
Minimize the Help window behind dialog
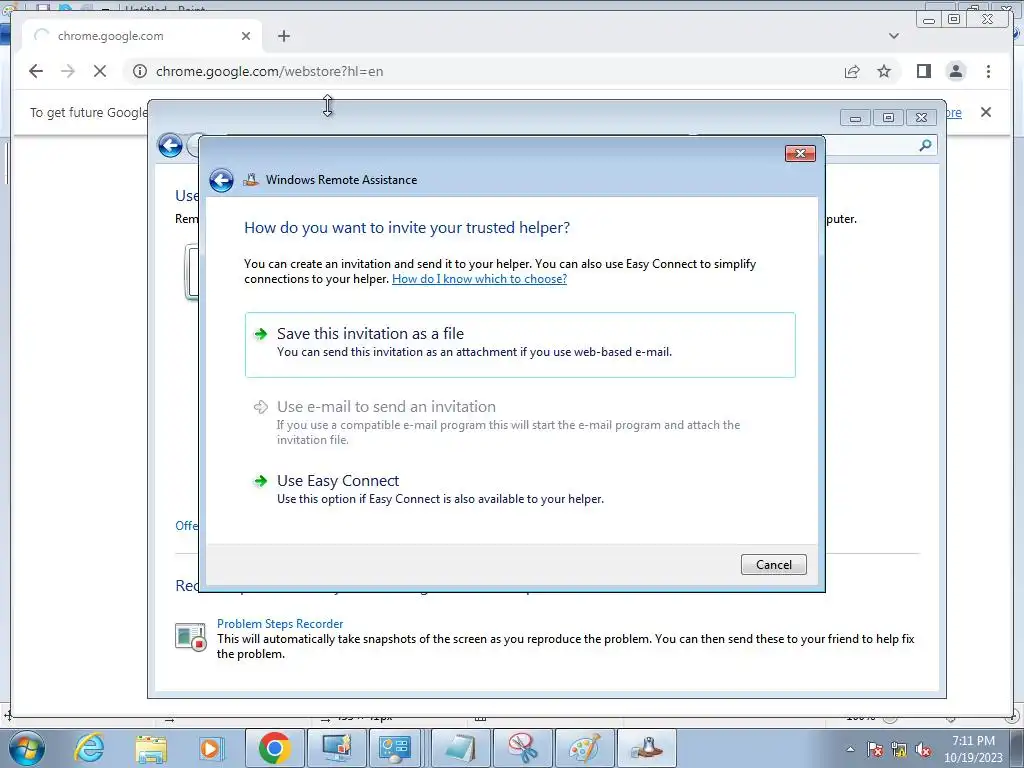(855, 118)
